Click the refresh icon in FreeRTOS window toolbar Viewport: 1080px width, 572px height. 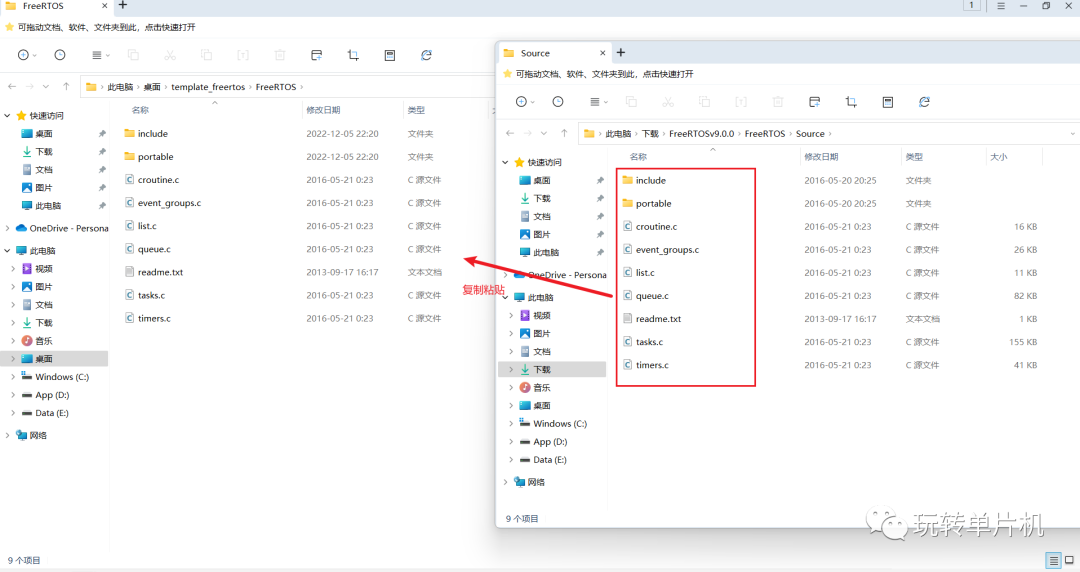pyautogui.click(x=426, y=55)
